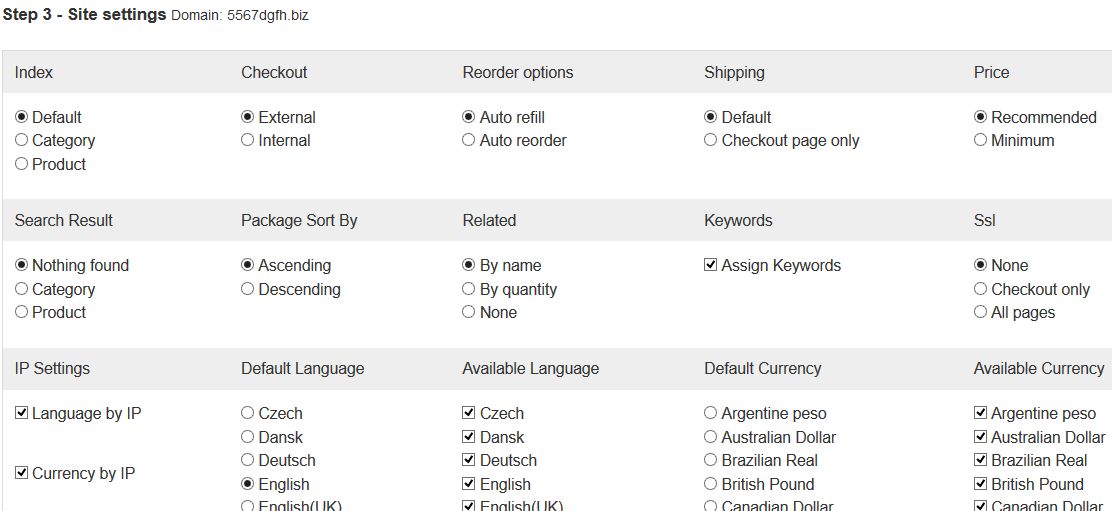Choose Internal checkout option

247,140
